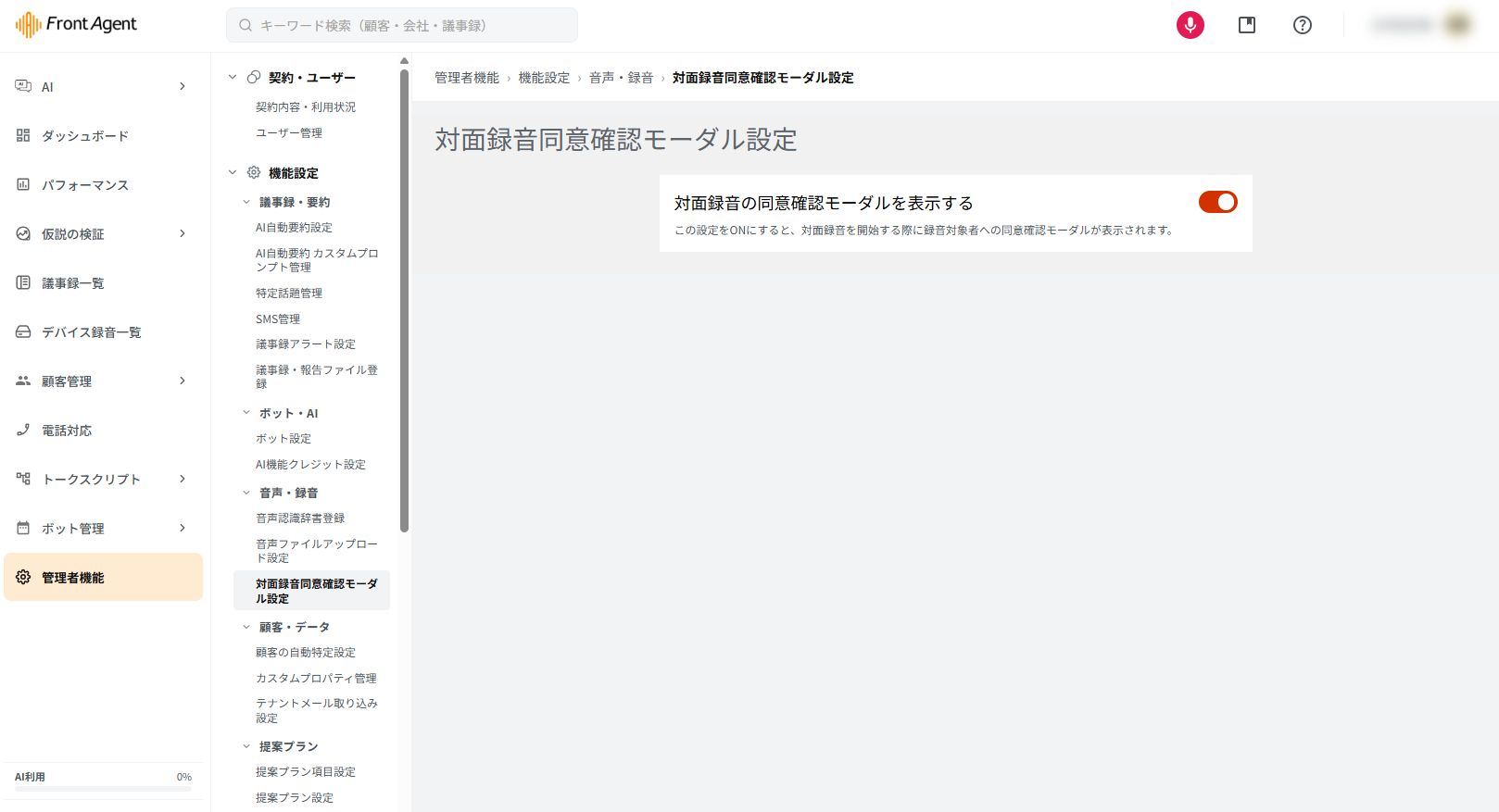
Task: Open 提案プラン項目設定 link
Action: (x=306, y=772)
